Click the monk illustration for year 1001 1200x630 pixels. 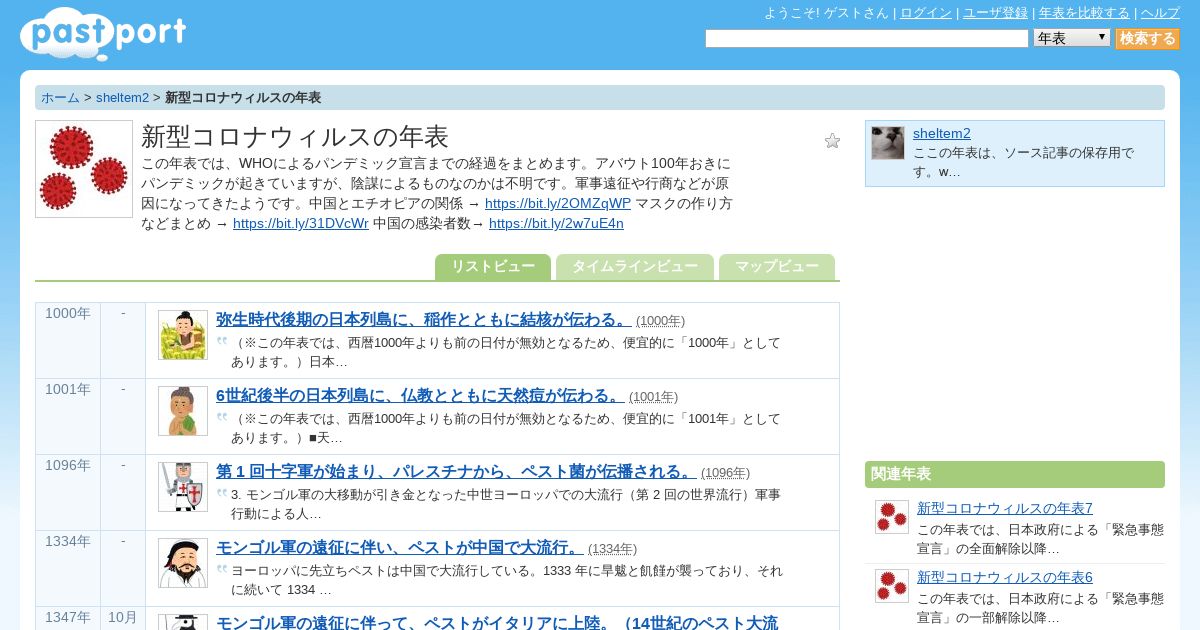183,411
